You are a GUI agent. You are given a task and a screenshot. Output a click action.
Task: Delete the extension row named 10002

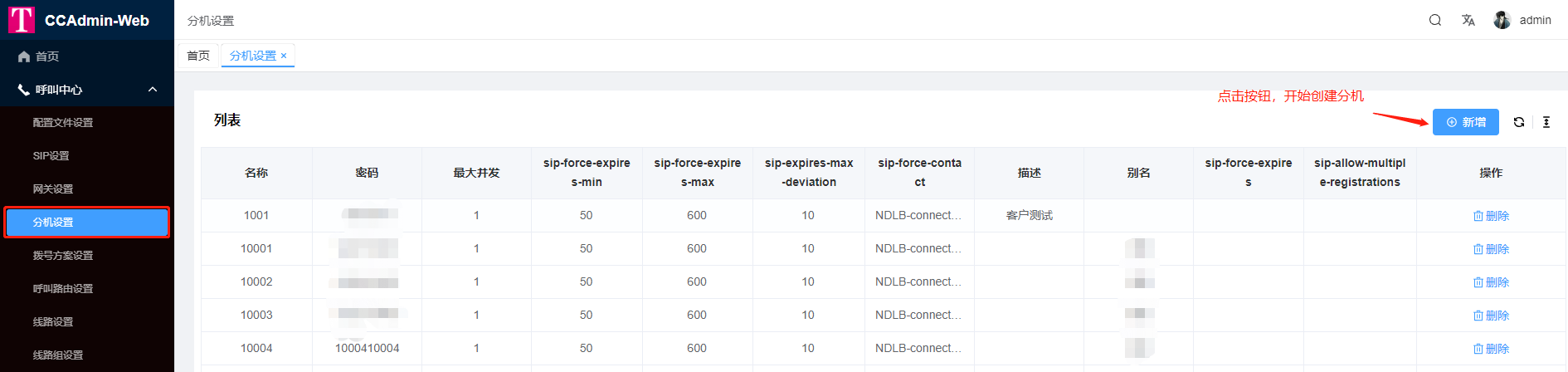coord(1490,282)
